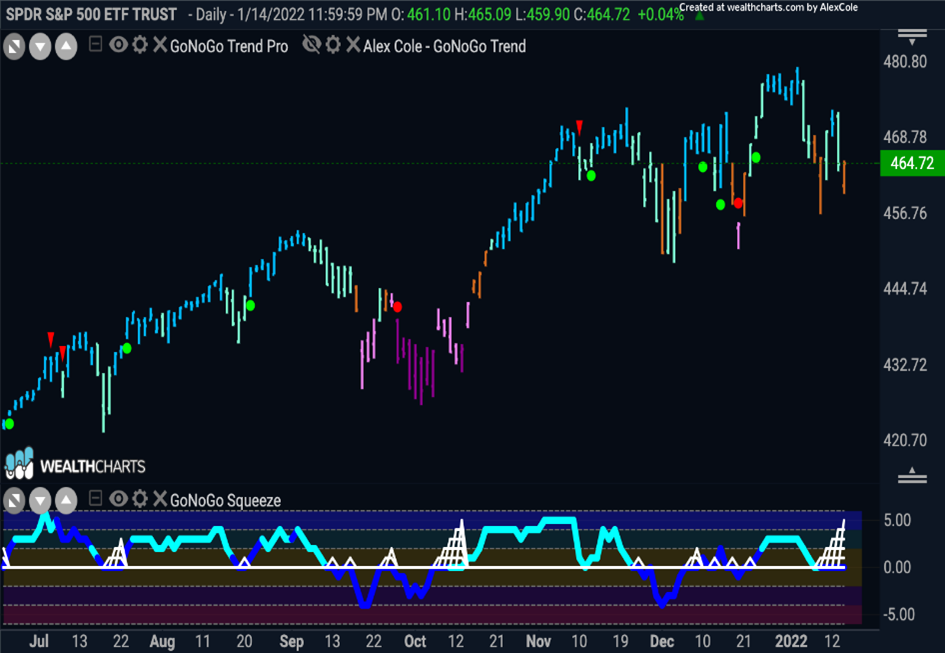Click the +0.04% change value
Viewport: 945px width, 653px height.
pos(661,14)
